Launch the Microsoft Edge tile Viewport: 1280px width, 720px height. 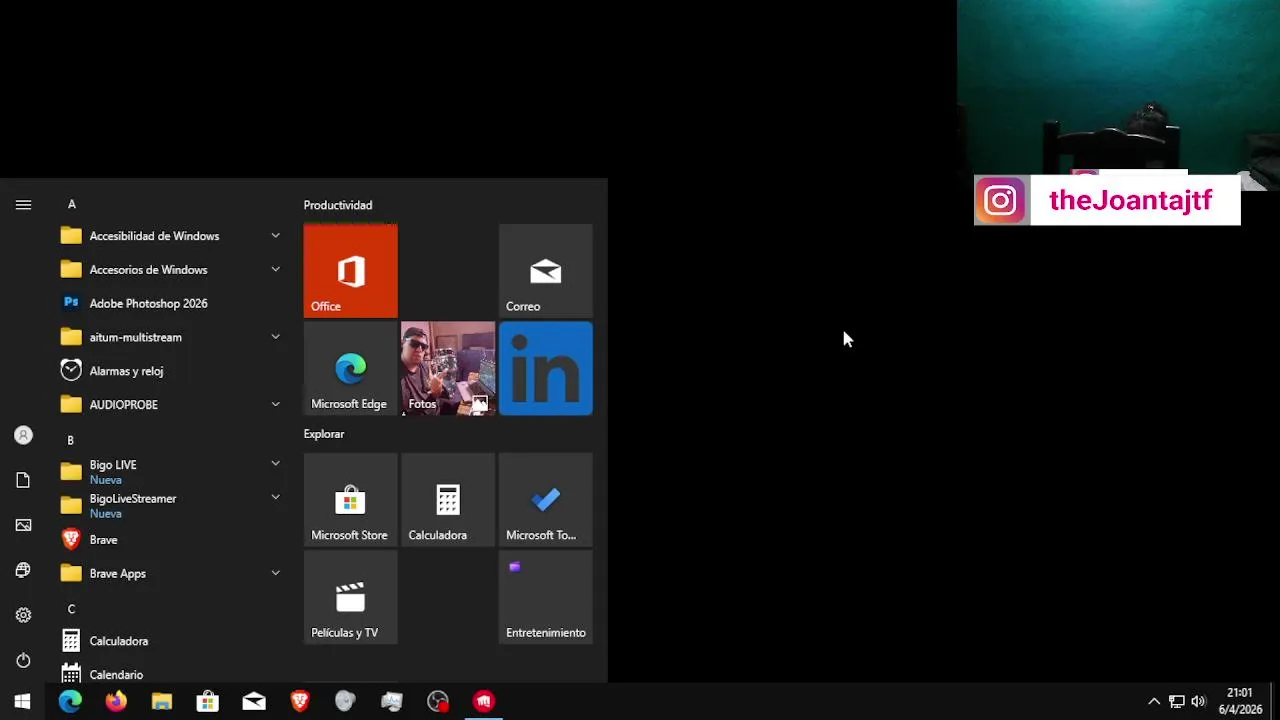(350, 368)
